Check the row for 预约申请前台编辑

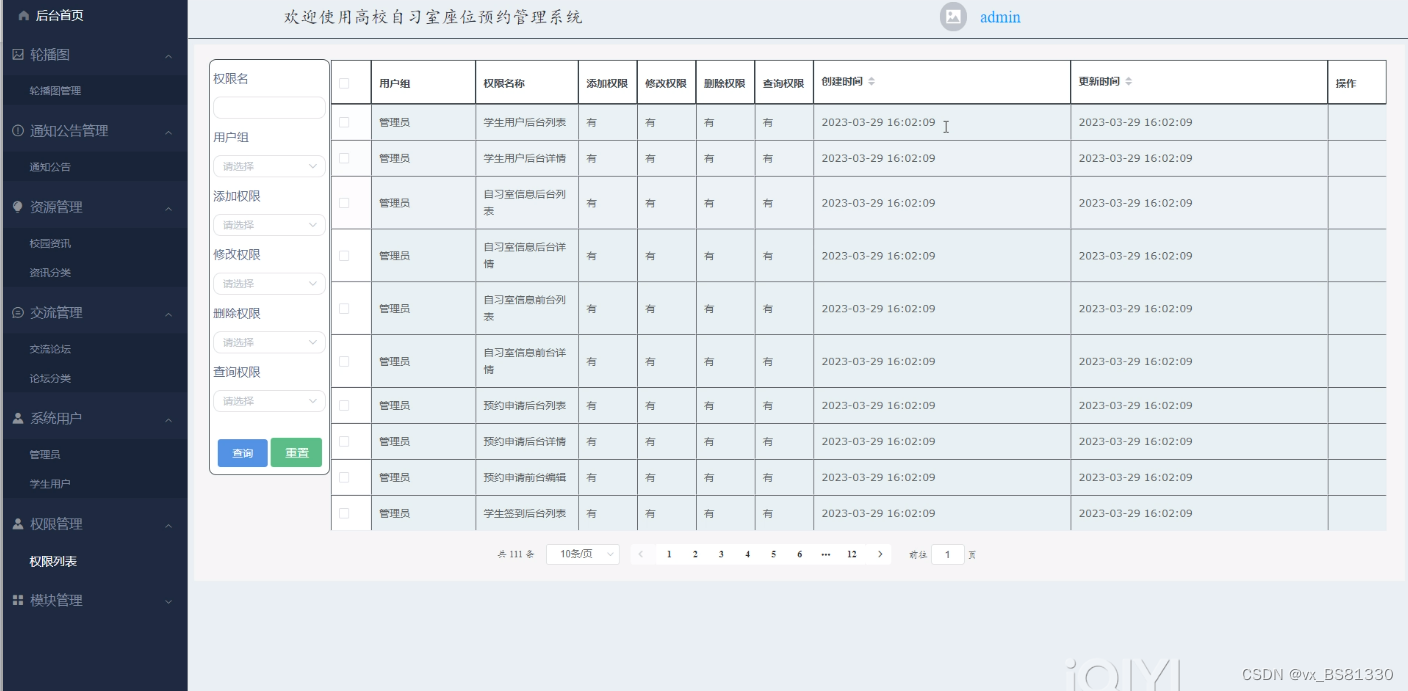tap(344, 478)
